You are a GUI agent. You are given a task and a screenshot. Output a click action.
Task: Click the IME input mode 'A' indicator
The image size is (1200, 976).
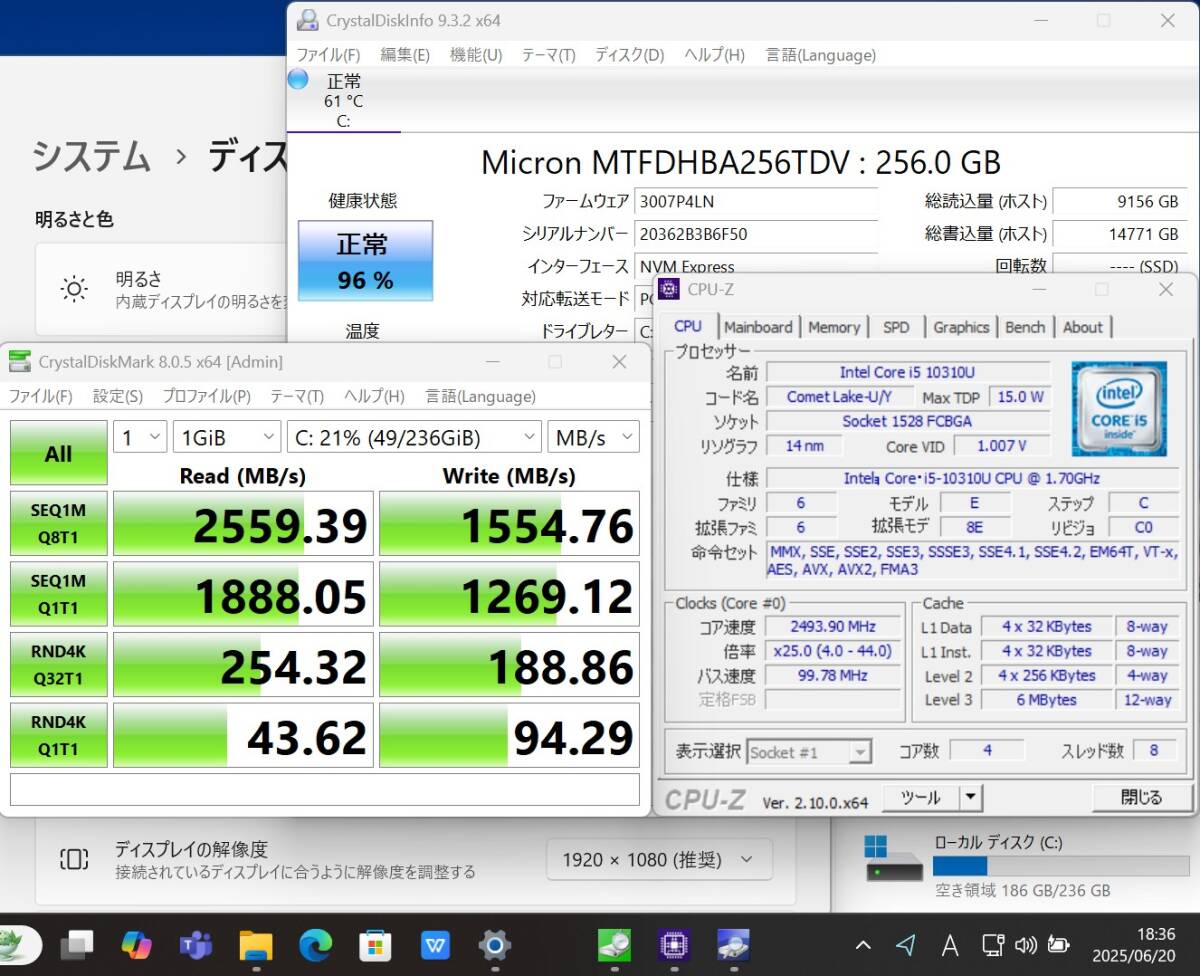coord(950,945)
